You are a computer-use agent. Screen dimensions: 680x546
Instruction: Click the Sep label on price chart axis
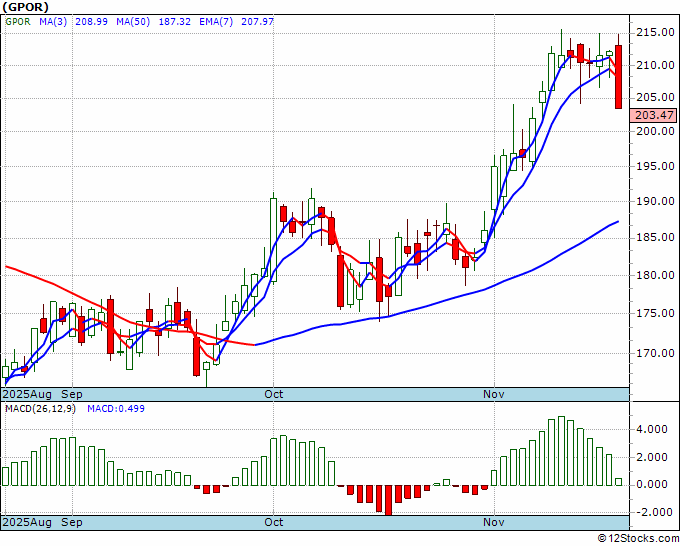point(72,394)
